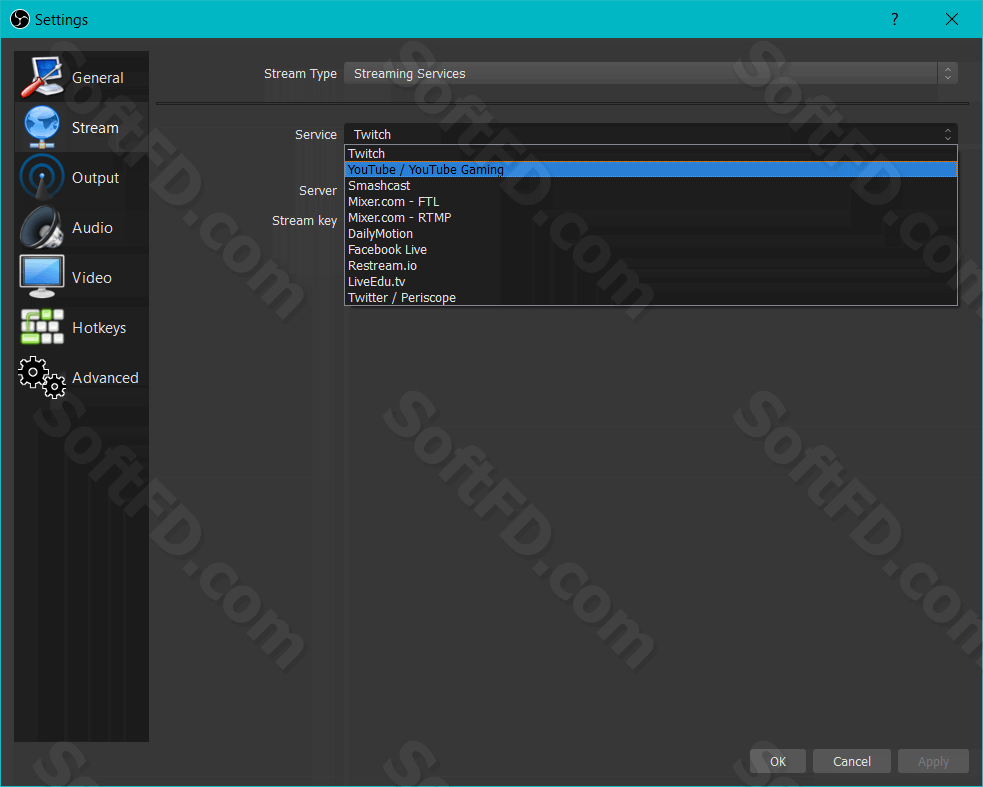This screenshot has width=983, height=787.
Task: Select YouTube / YouTube Gaming service
Action: tap(651, 169)
